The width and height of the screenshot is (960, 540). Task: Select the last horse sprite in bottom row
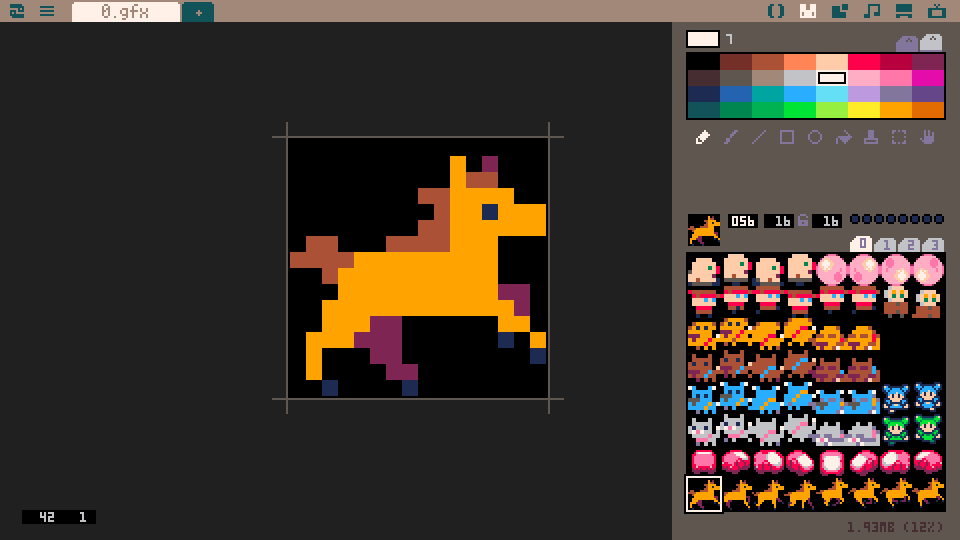coord(928,493)
